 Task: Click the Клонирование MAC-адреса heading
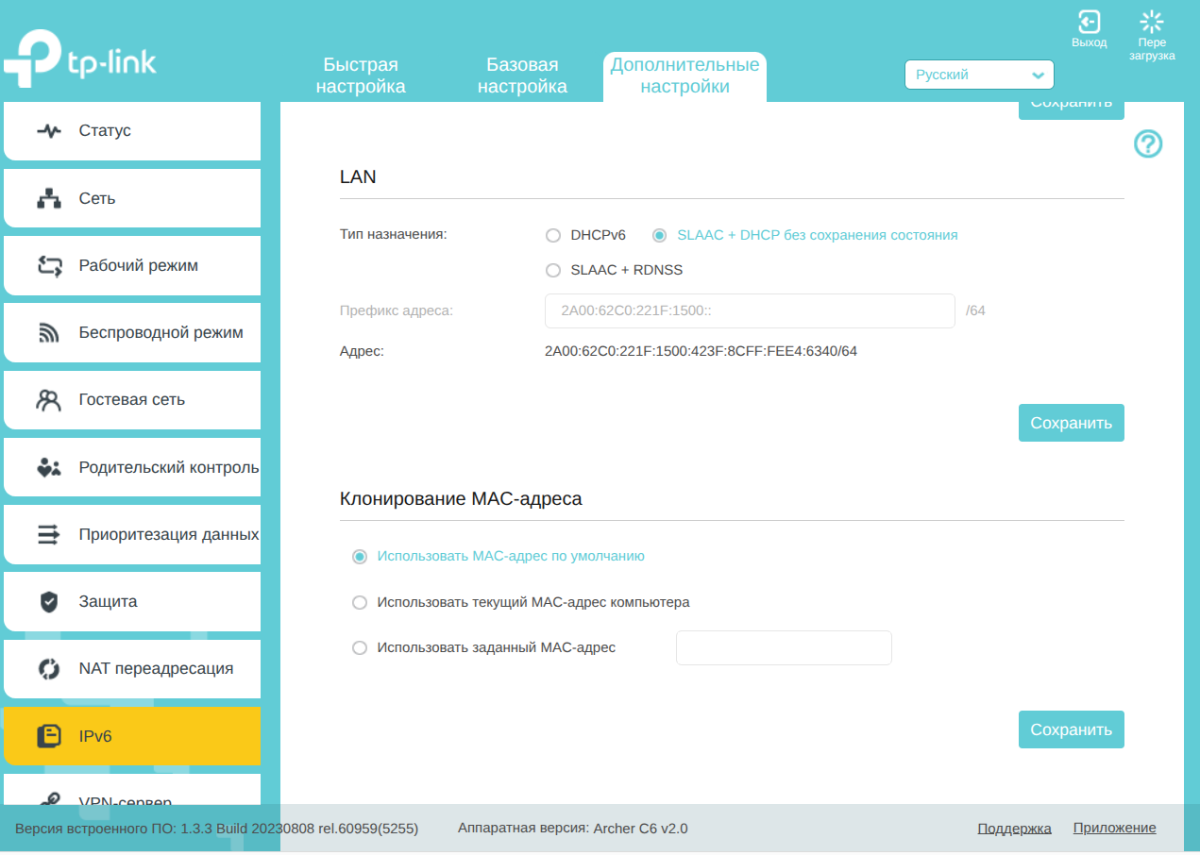point(461,498)
